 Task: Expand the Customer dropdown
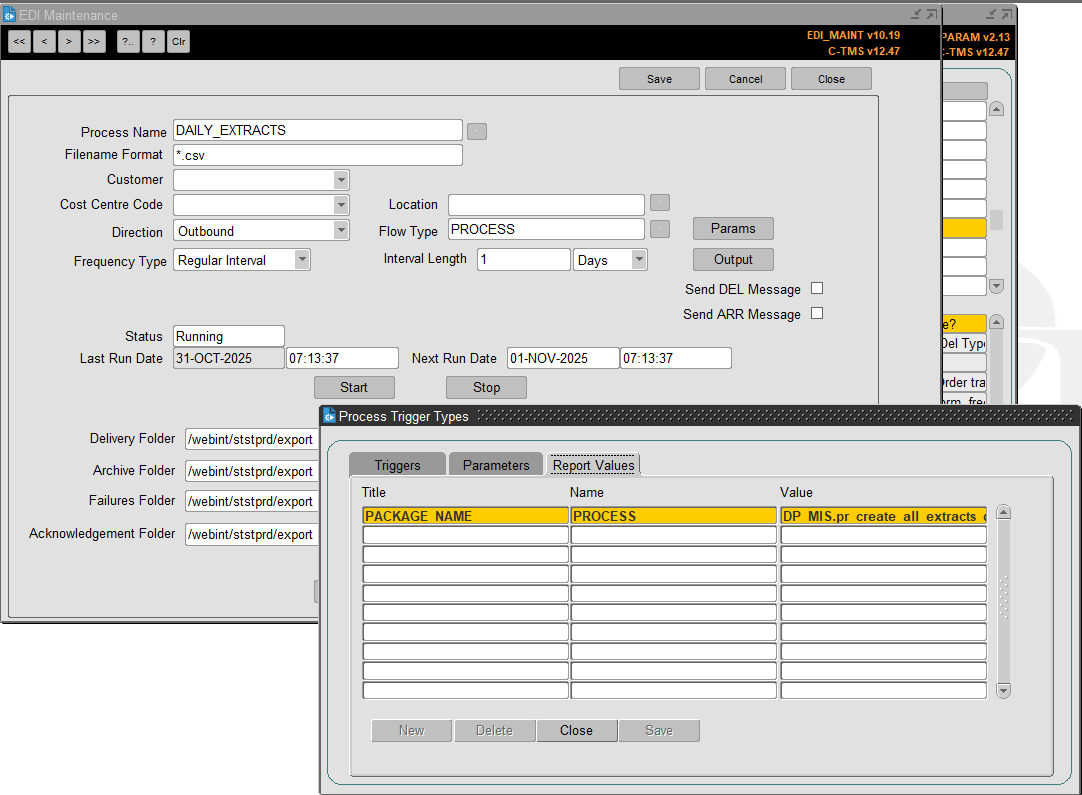point(341,180)
